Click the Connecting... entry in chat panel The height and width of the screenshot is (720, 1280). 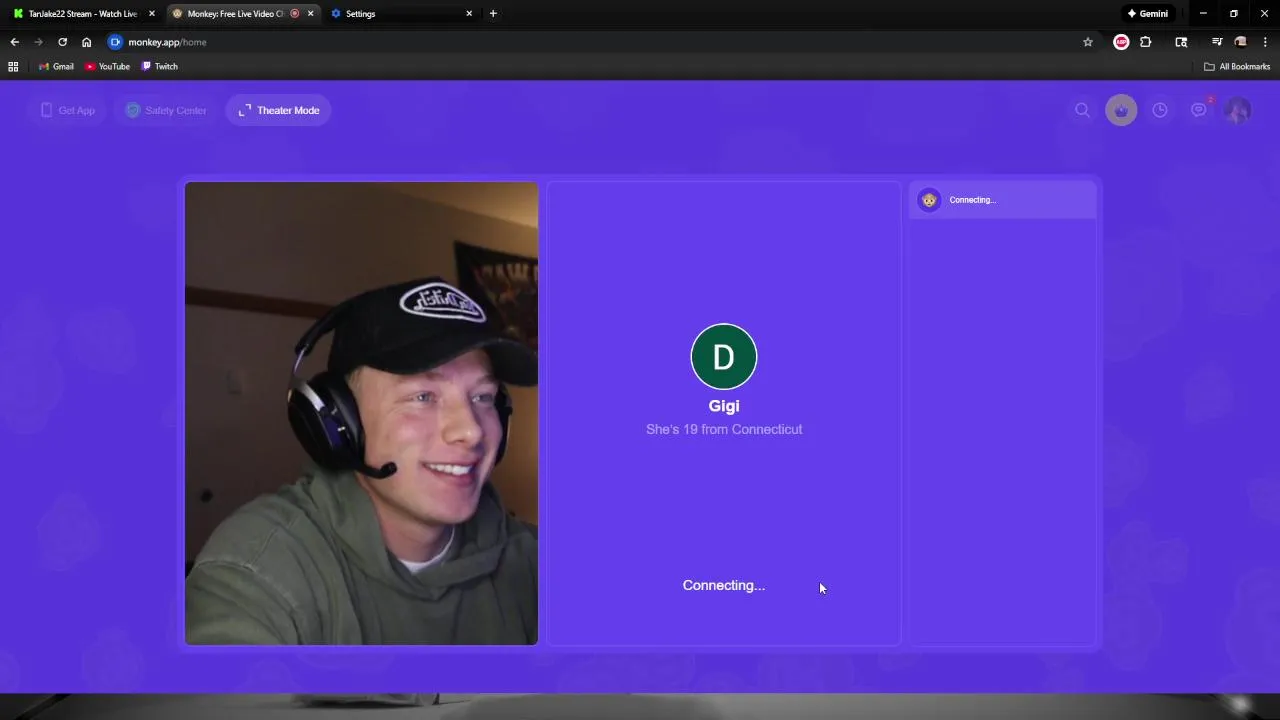click(x=1002, y=200)
